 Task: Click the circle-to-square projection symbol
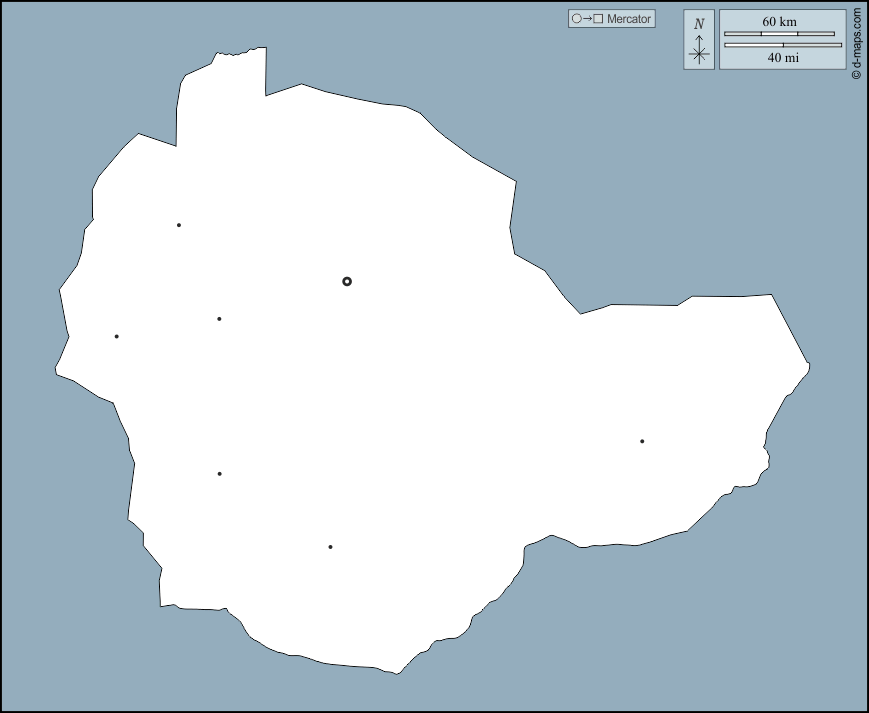click(586, 19)
